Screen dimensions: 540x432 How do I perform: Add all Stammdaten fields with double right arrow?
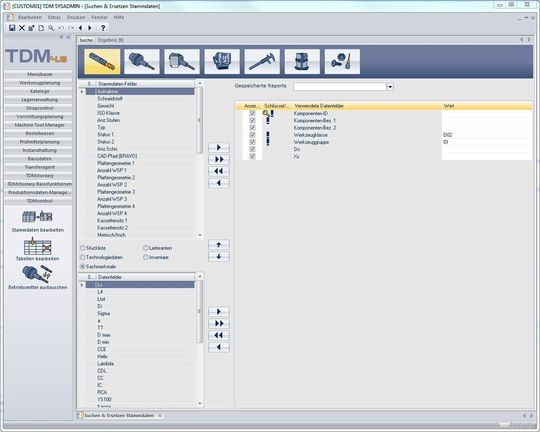219,159
